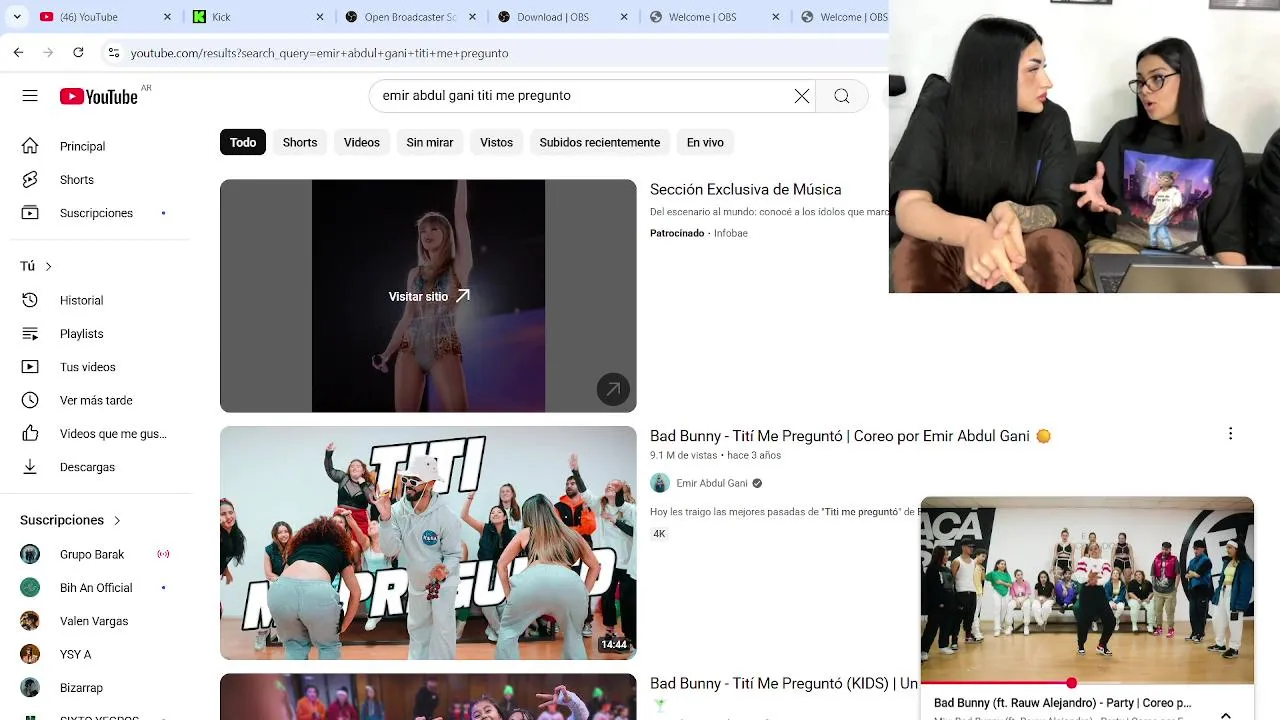Open the YouTube hamburger guide menu

coord(30,96)
